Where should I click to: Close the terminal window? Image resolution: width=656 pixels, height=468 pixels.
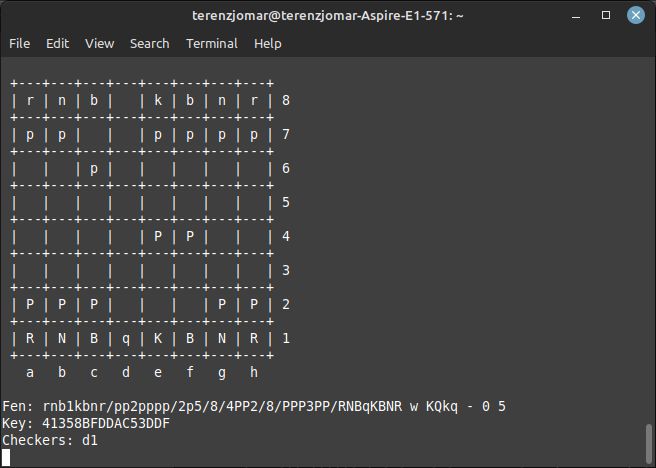tap(634, 16)
